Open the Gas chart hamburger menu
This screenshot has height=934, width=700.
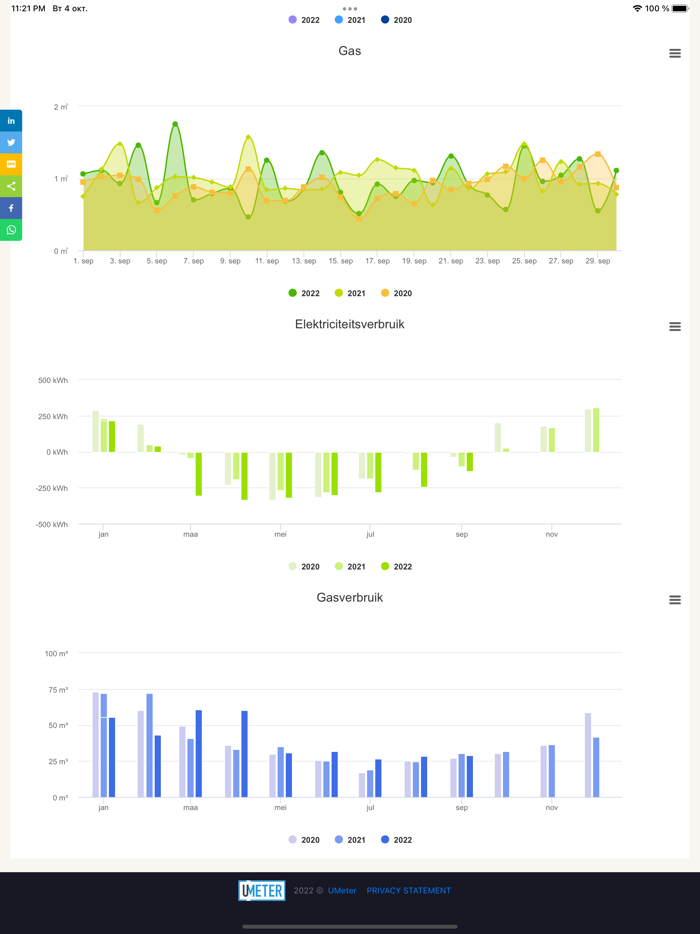coord(674,54)
